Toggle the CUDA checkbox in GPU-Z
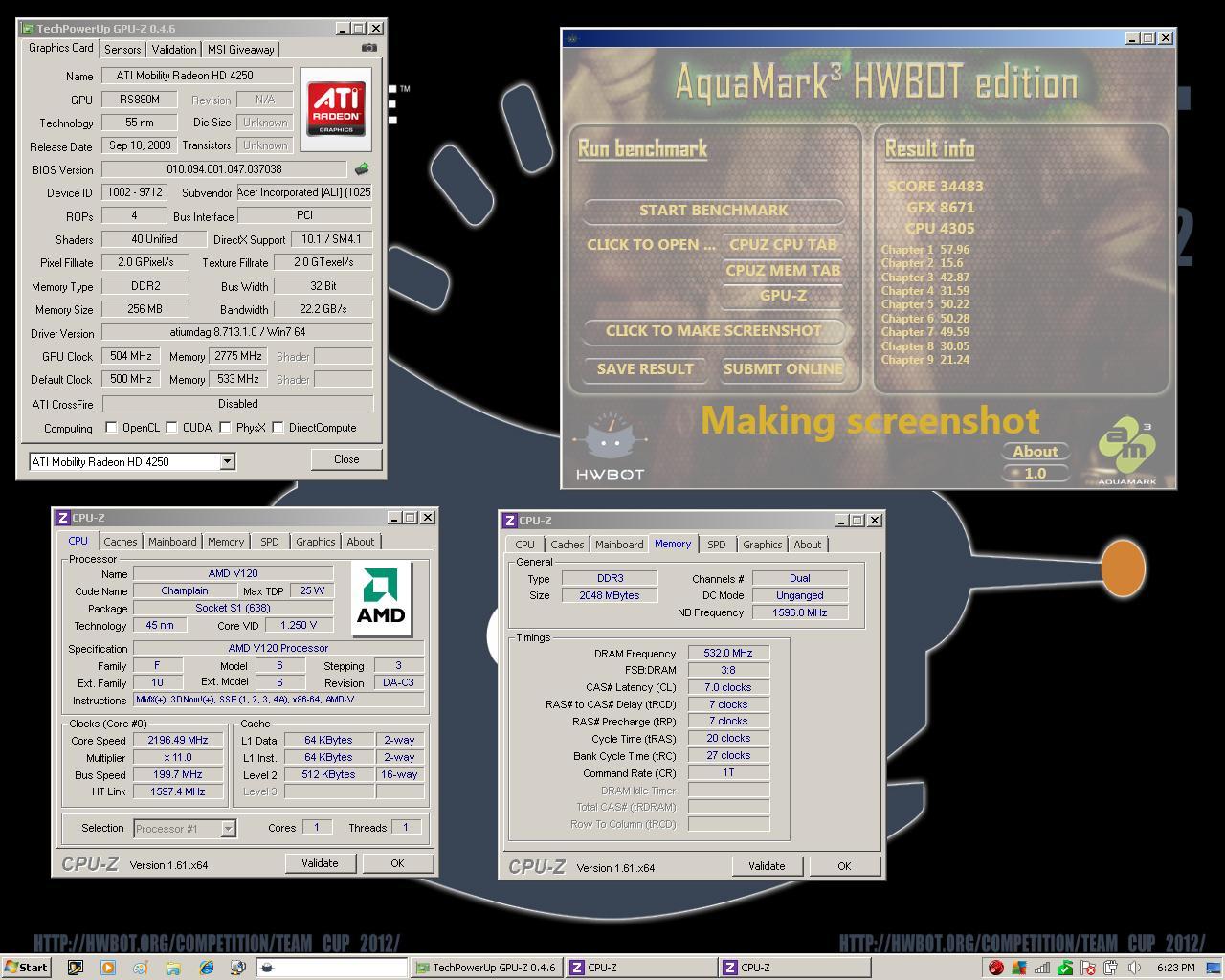Viewport: 1225px width, 980px height. 171,428
